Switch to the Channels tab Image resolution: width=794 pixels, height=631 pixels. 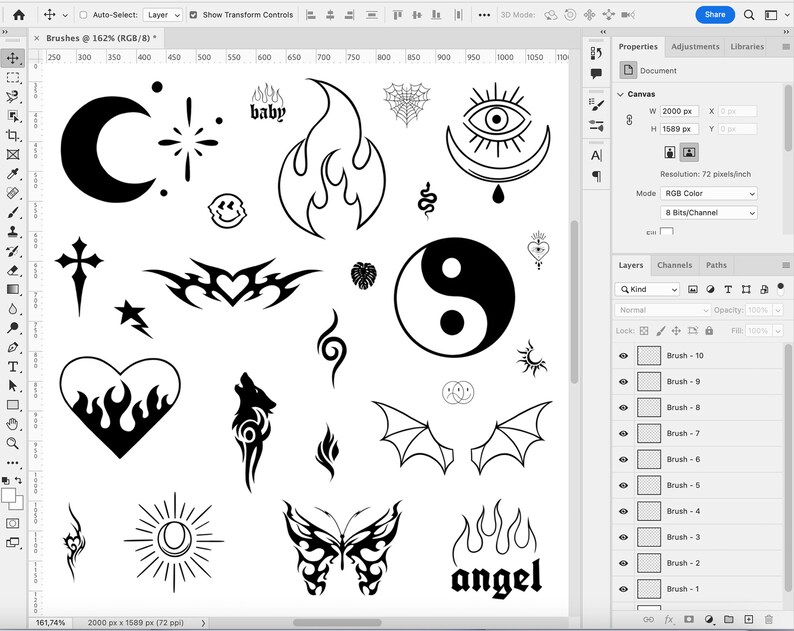674,265
